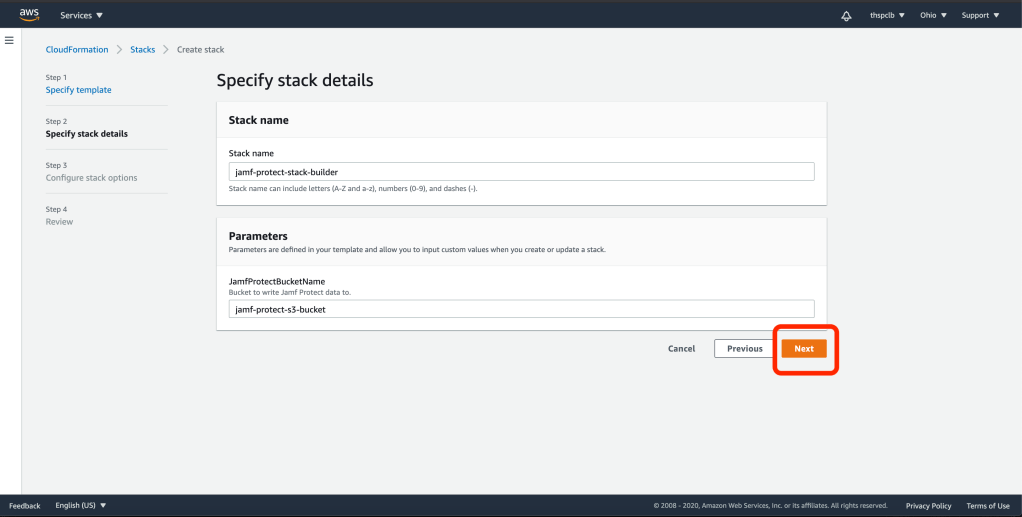Image resolution: width=1022 pixels, height=517 pixels.
Task: Click the AWS logo icon
Action: click(29, 15)
